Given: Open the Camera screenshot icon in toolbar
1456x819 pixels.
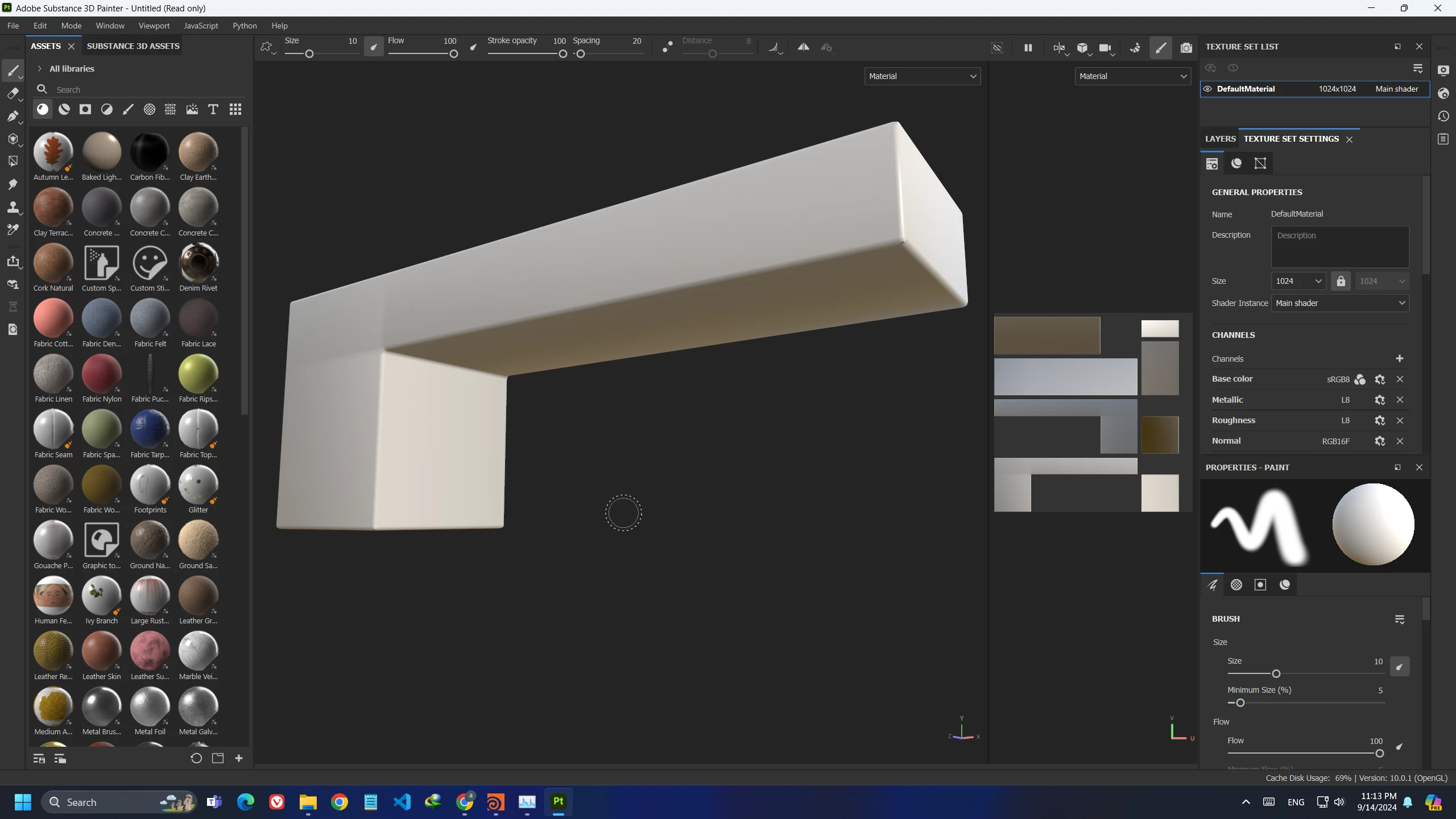Looking at the screenshot, I should (x=1186, y=48).
